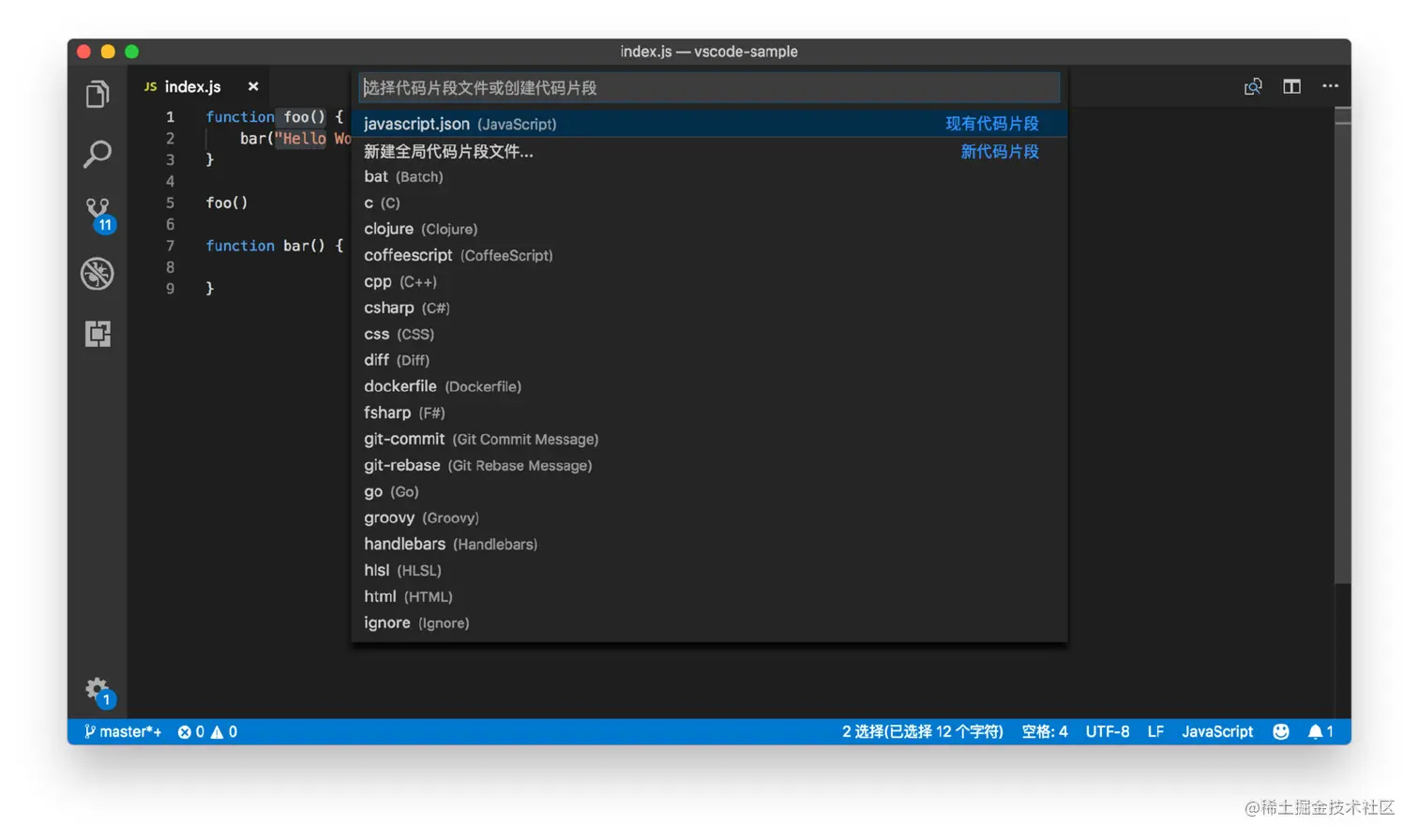Select the css (CSS) entry

pyautogui.click(x=709, y=334)
